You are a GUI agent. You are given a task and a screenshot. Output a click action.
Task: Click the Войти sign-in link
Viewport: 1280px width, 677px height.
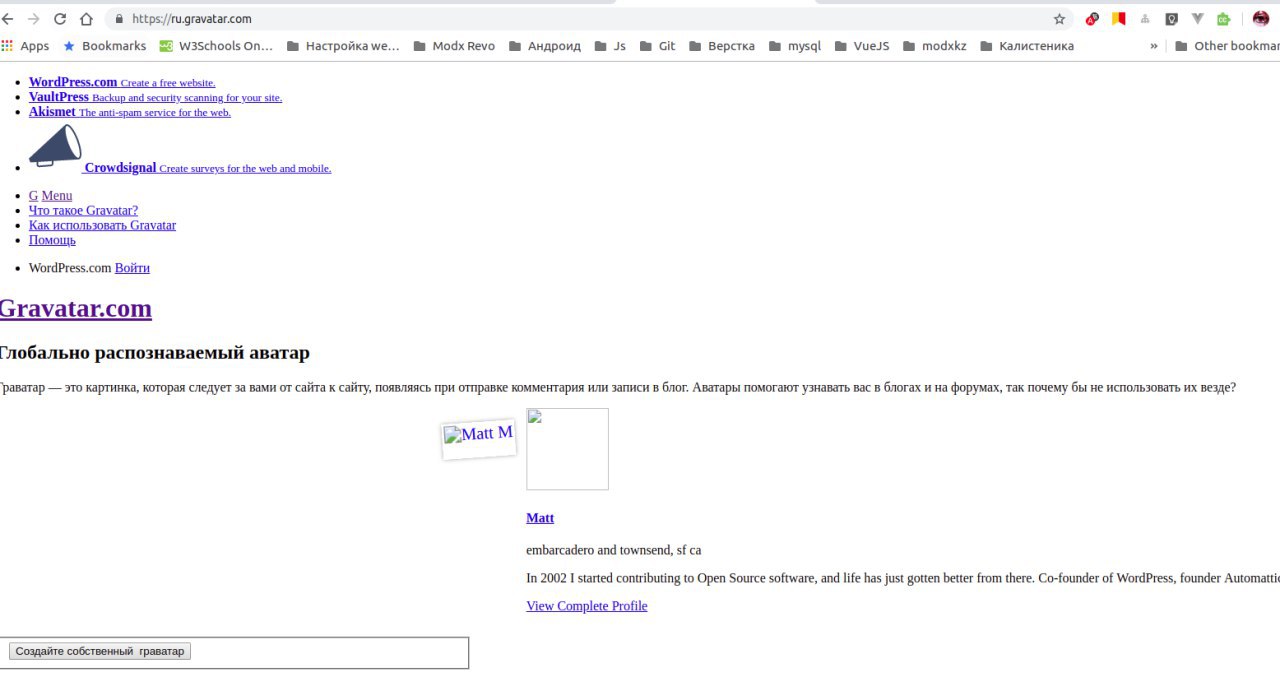132,268
